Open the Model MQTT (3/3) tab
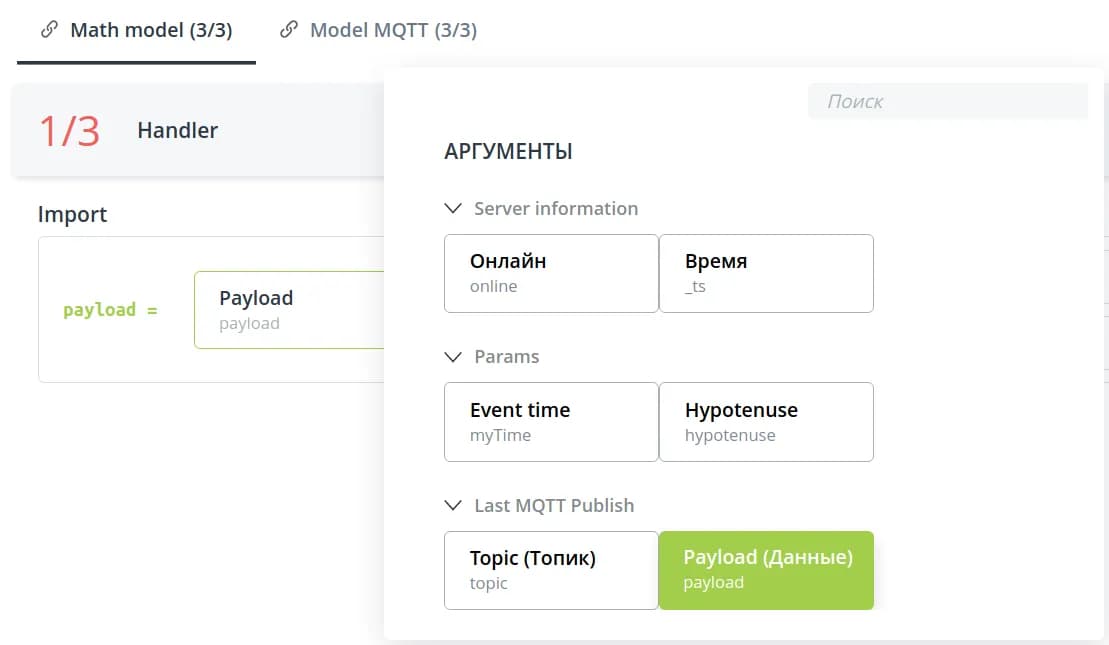The image size is (1109, 645). click(392, 31)
